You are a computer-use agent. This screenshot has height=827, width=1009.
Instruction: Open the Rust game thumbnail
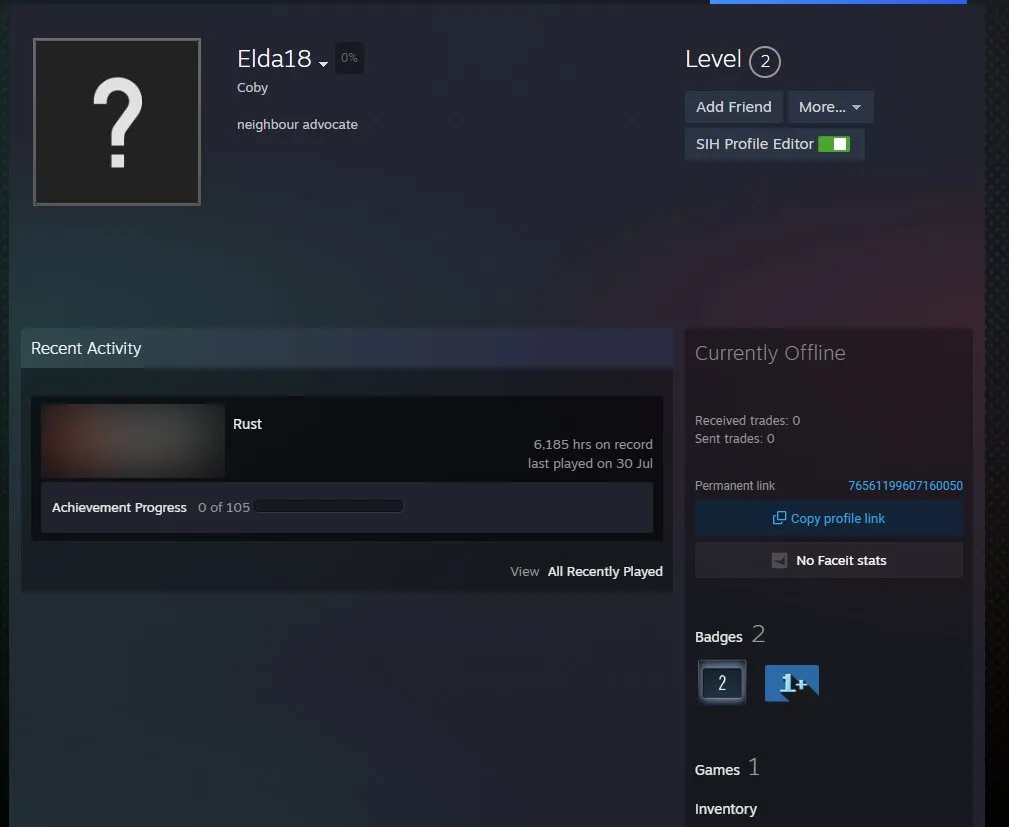133,441
